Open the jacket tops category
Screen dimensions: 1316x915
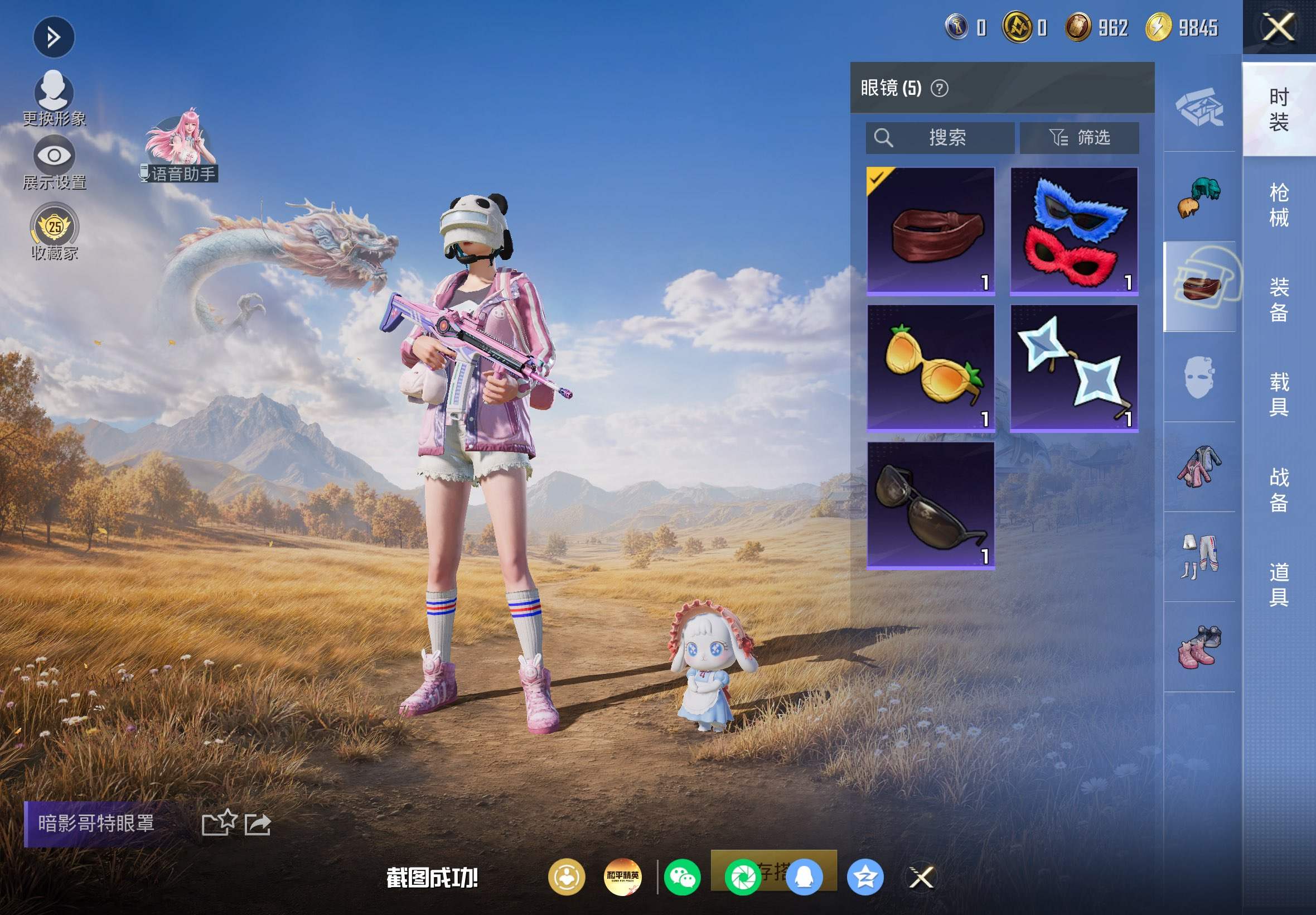point(1198,466)
